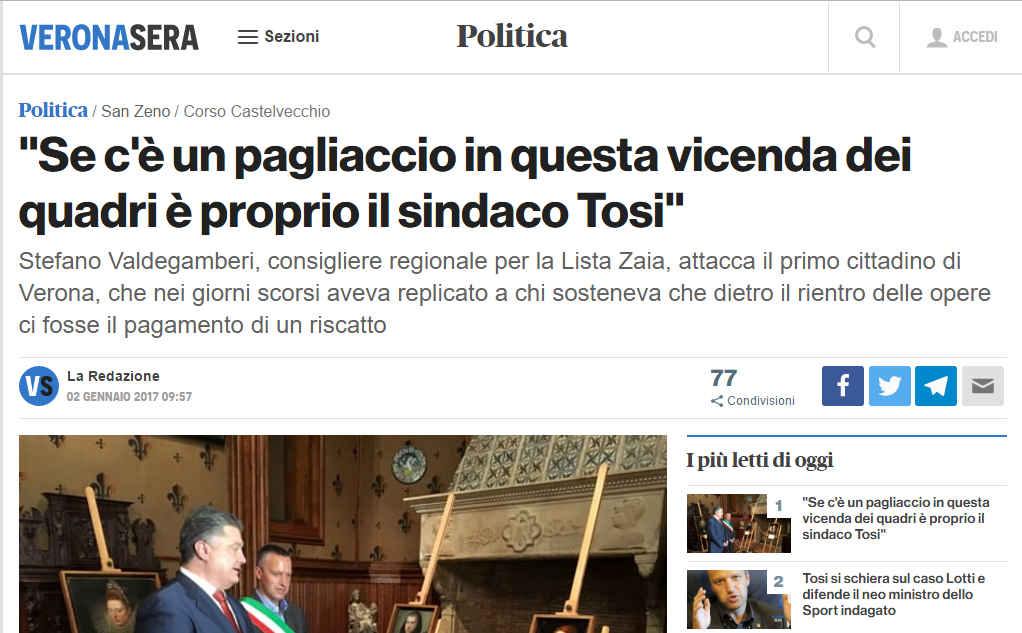This screenshot has width=1022, height=633.
Task: Share article via email envelope icon
Action: pyautogui.click(x=983, y=386)
